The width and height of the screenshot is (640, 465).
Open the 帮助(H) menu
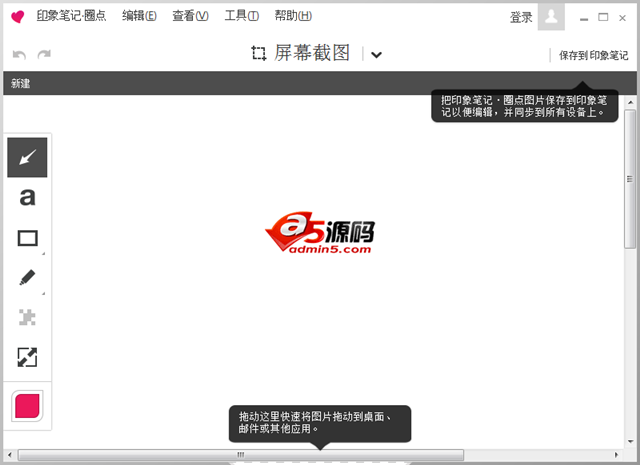tap(293, 16)
